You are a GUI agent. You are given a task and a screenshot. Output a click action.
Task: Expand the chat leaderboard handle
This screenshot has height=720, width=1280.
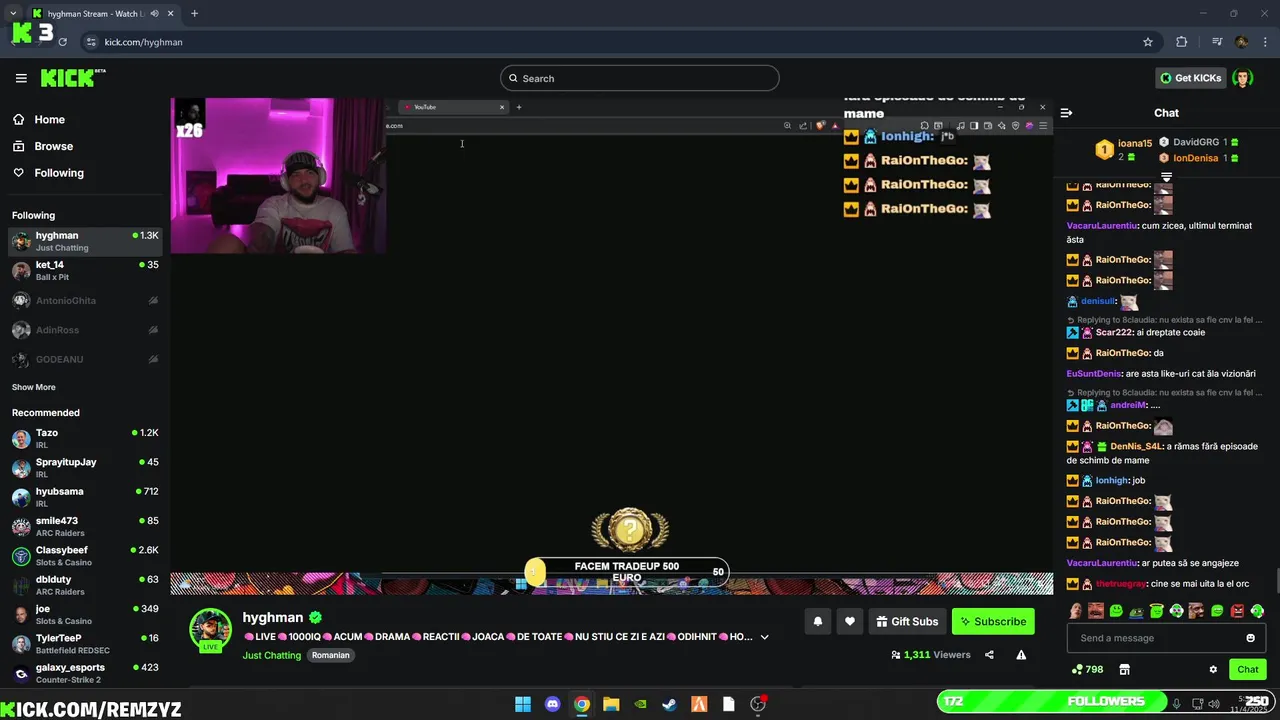click(x=1166, y=177)
